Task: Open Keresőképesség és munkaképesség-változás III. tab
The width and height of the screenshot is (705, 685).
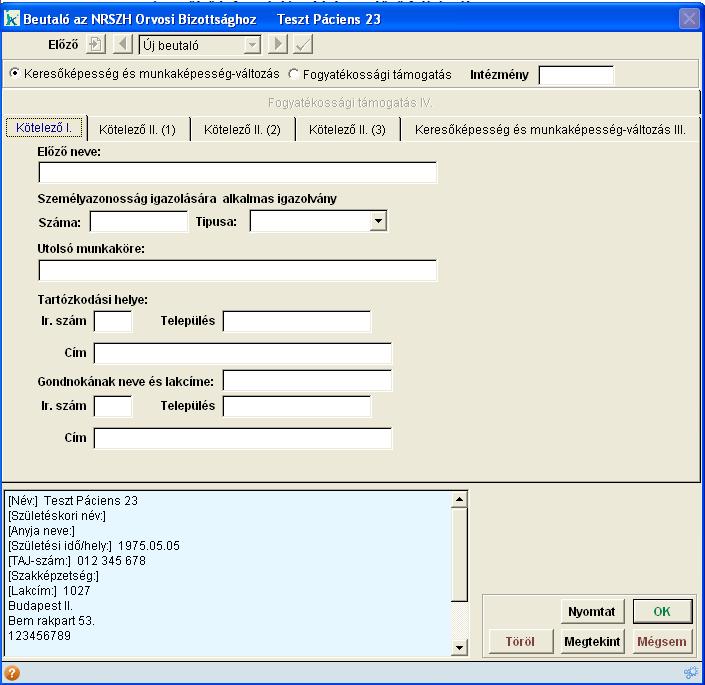Action: click(x=549, y=129)
